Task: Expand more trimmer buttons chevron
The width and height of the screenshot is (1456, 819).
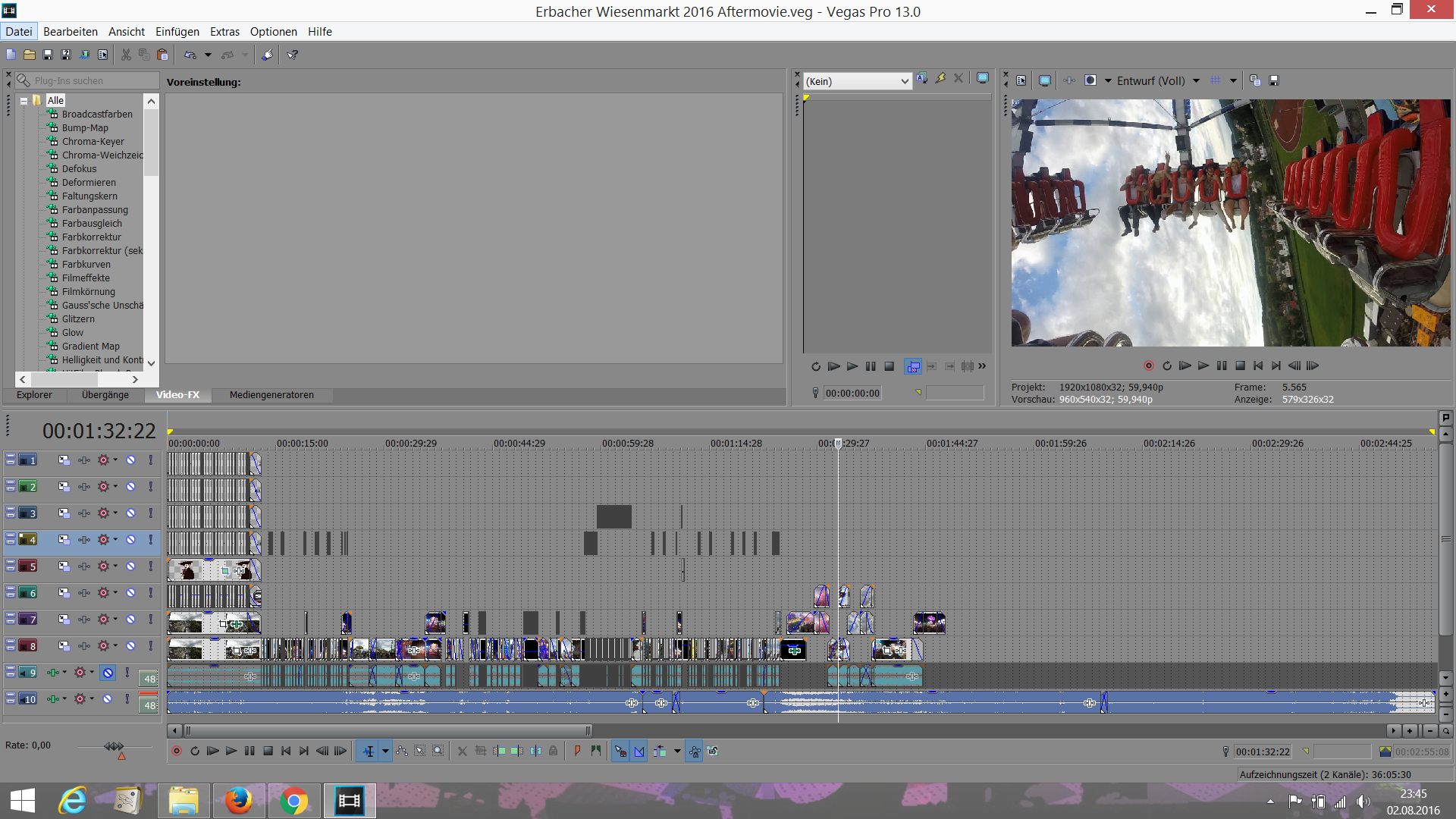Action: [982, 366]
